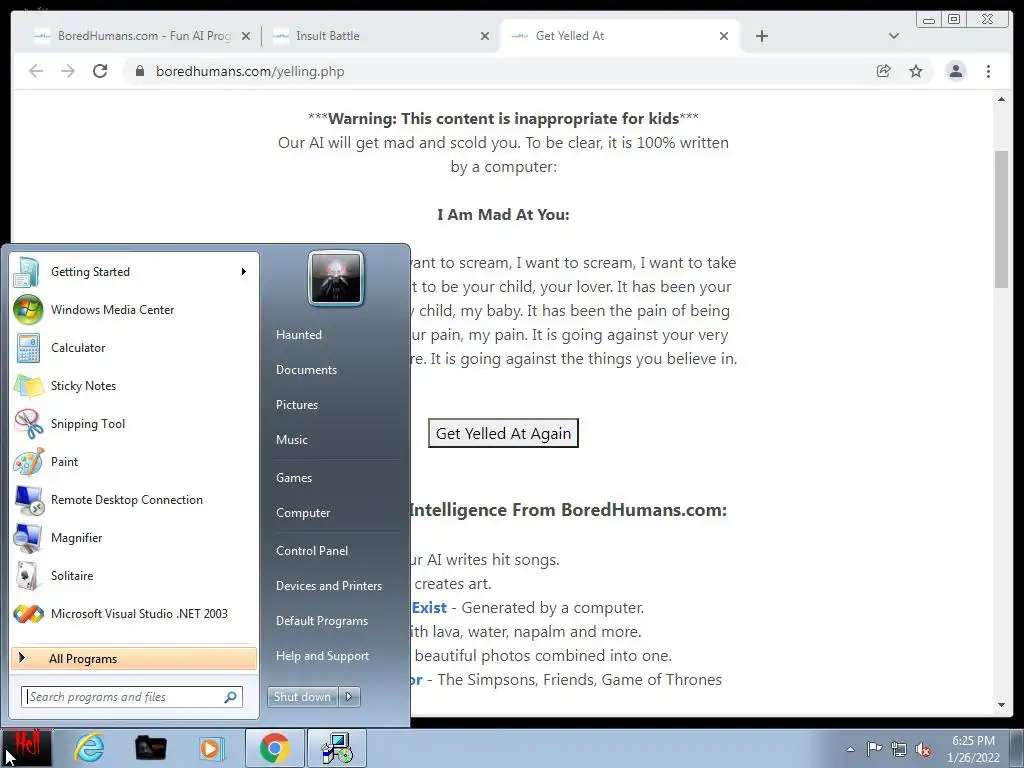Show hidden system tray icons
The height and width of the screenshot is (768, 1024).
coord(850,749)
